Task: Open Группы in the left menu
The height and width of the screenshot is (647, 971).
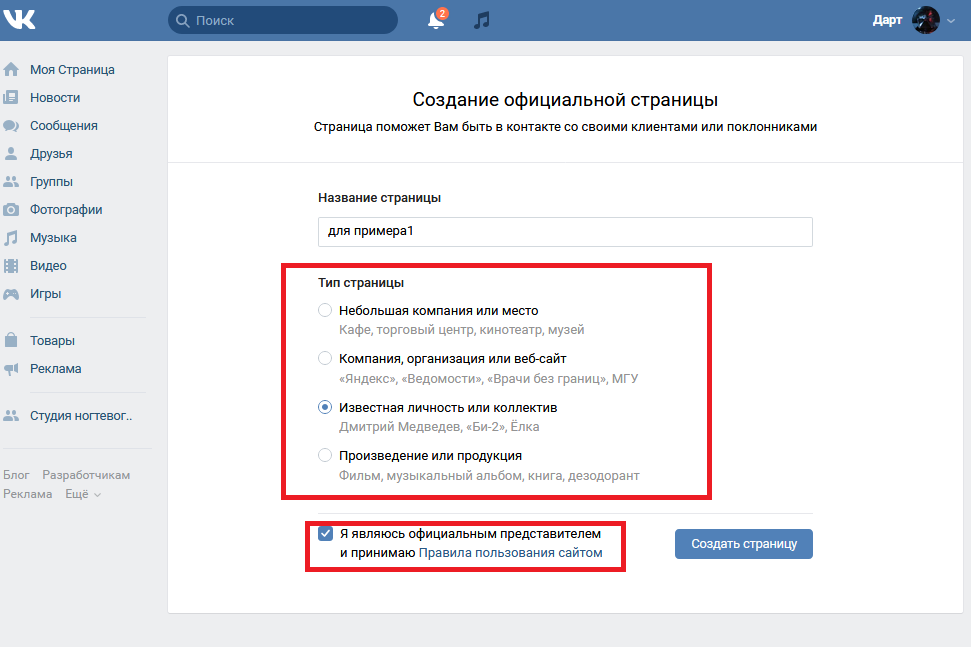Action: tap(51, 182)
